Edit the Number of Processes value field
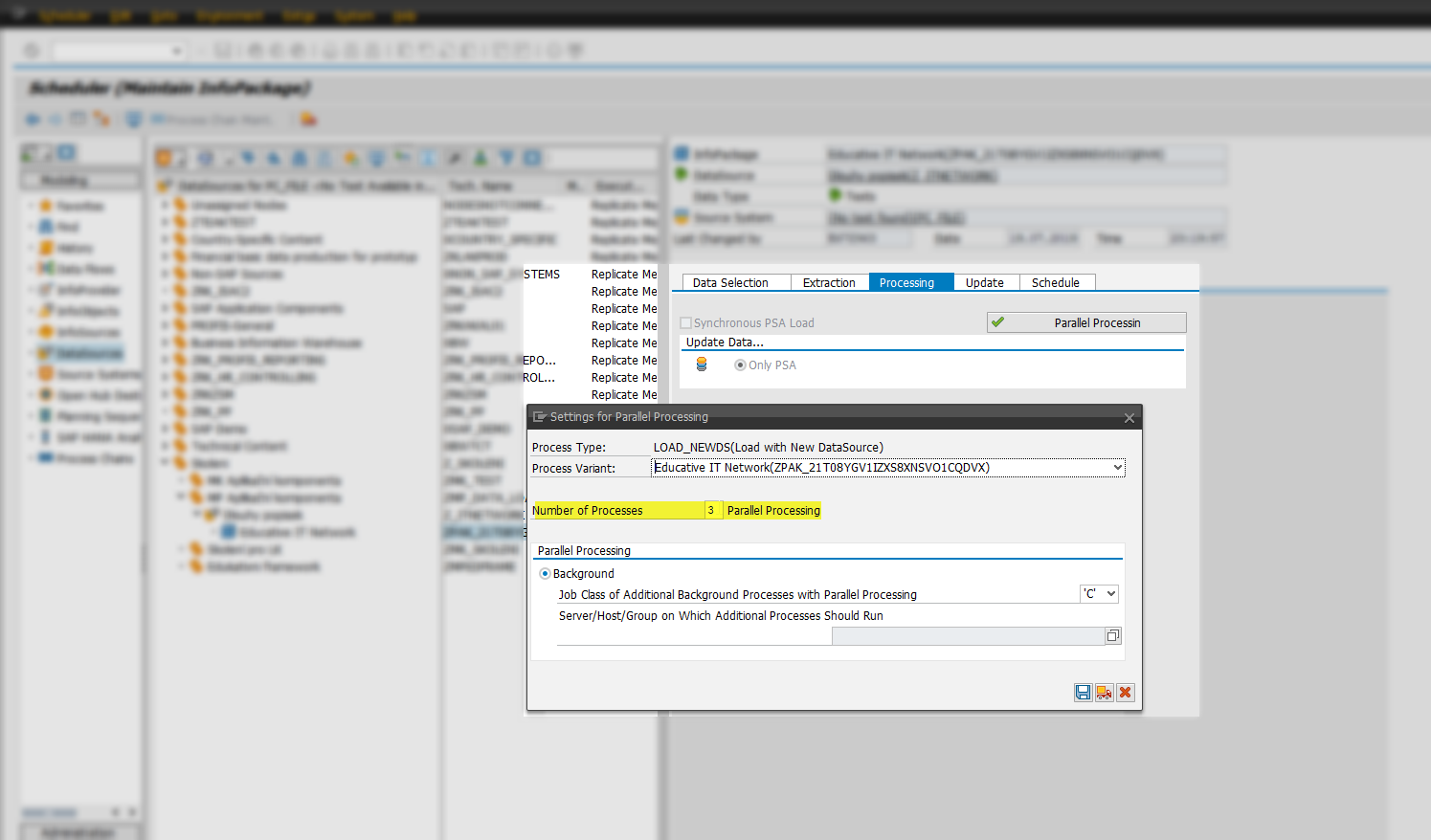Screen dimensions: 1431x840 point(712,510)
